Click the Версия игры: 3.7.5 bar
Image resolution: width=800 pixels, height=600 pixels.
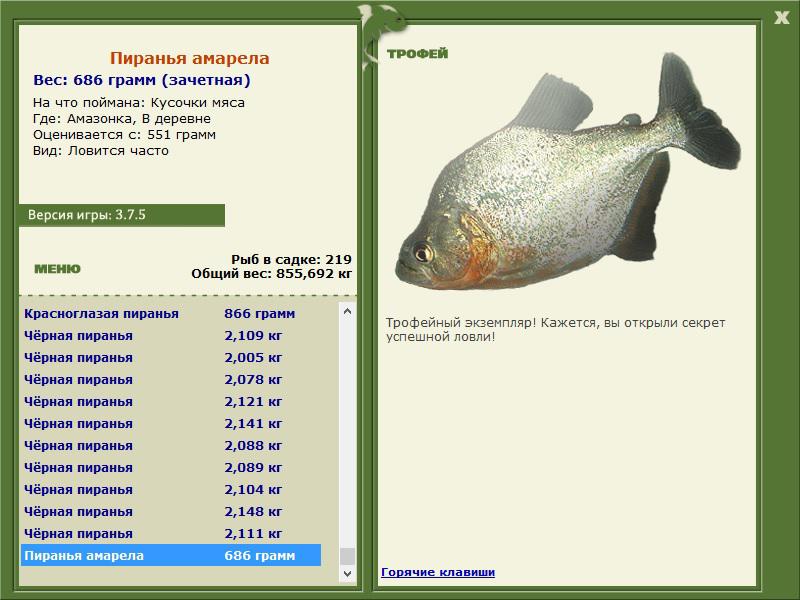coord(121,215)
